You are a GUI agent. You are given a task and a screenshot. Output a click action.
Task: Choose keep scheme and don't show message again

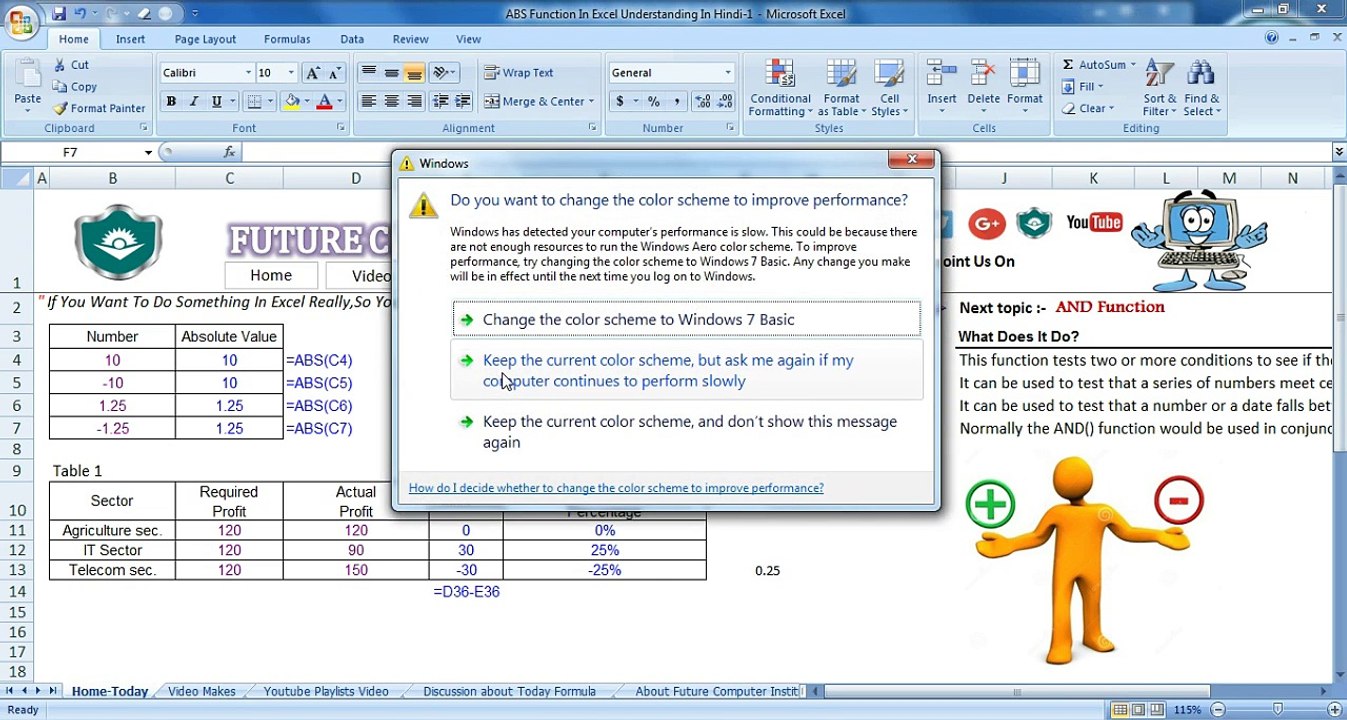[686, 432]
